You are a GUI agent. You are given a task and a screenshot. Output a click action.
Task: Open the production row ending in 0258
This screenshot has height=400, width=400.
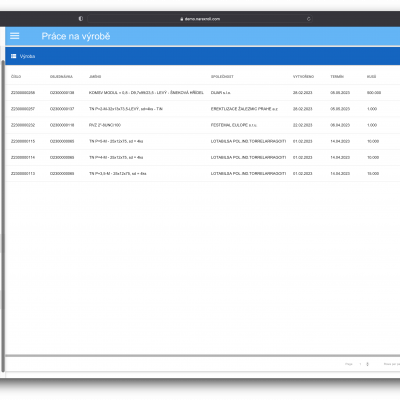click(203, 93)
